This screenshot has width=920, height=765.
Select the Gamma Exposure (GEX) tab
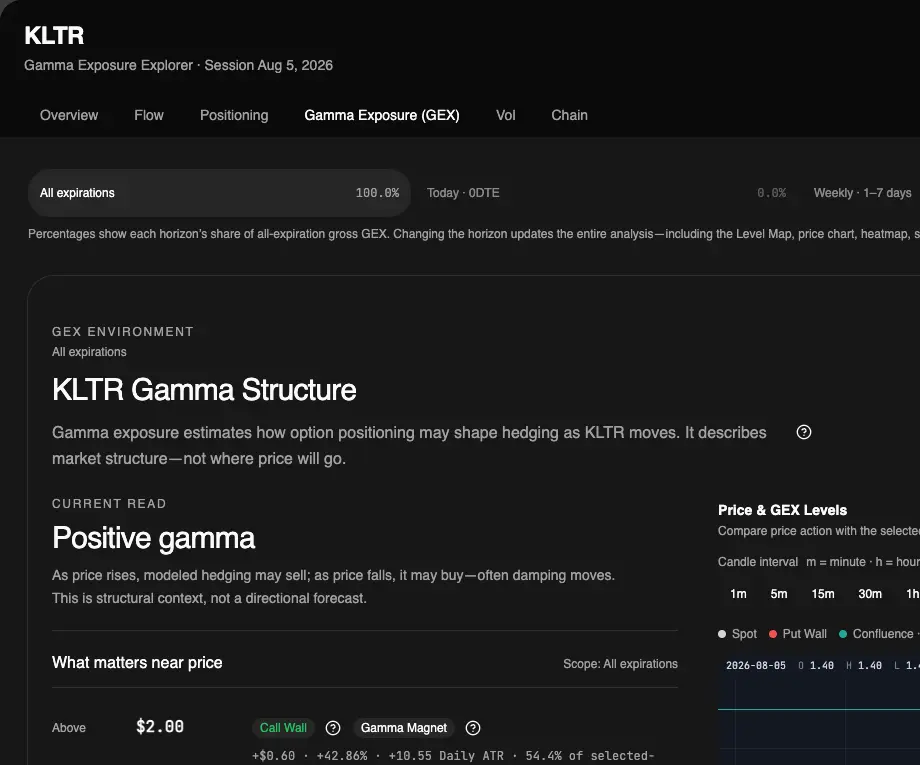381,115
